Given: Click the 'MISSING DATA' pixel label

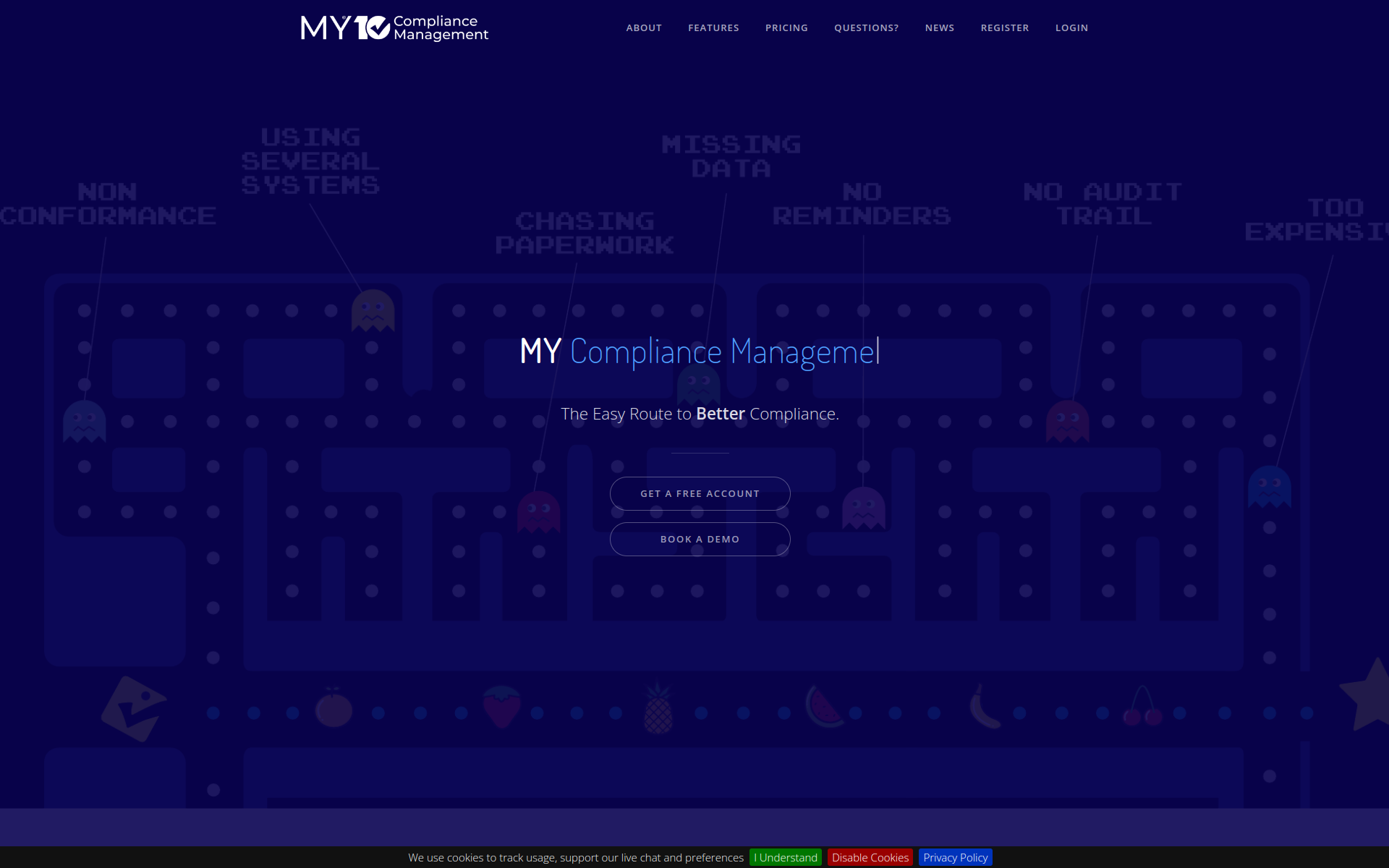Looking at the screenshot, I should (x=731, y=156).
